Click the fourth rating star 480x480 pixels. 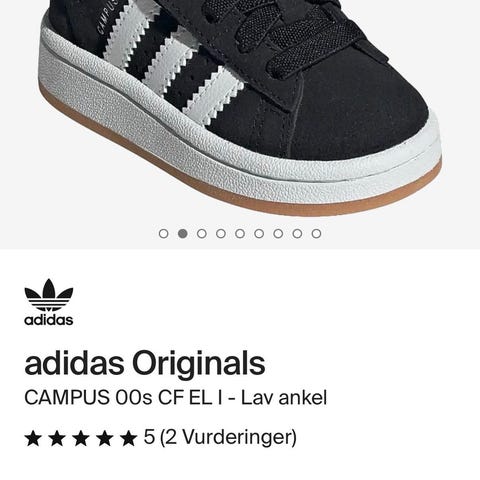pyautogui.click(x=105, y=438)
